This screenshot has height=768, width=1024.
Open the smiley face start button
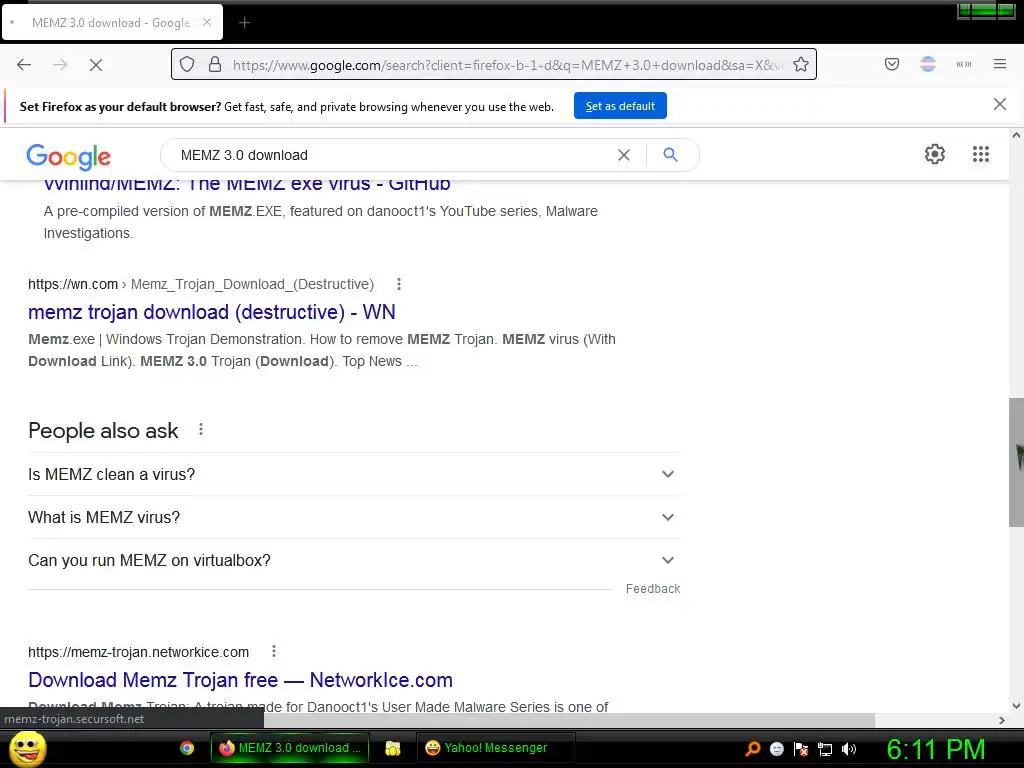point(28,748)
